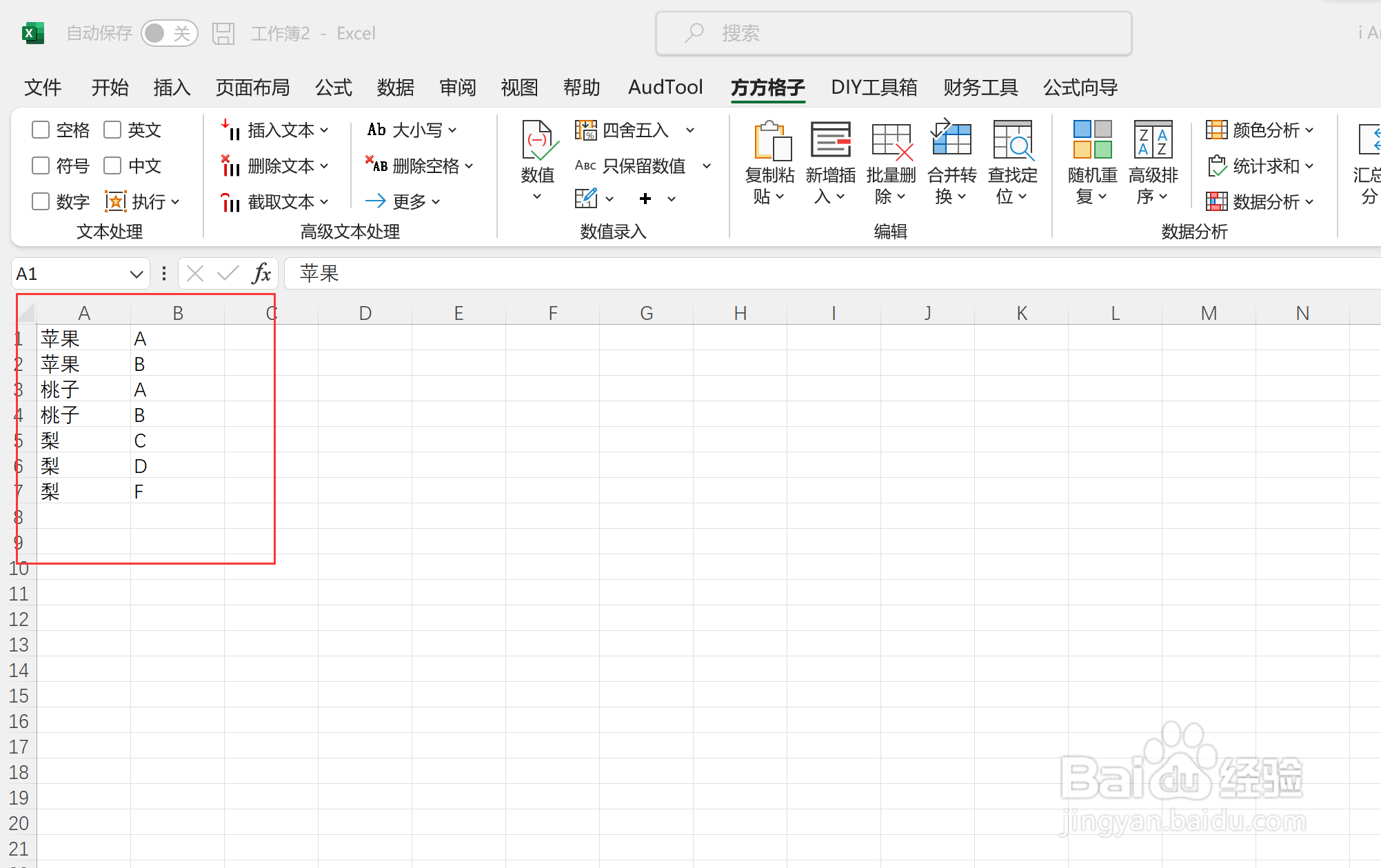Click the 四舍五入 button
Viewport: 1381px width, 868px height.
(x=623, y=130)
